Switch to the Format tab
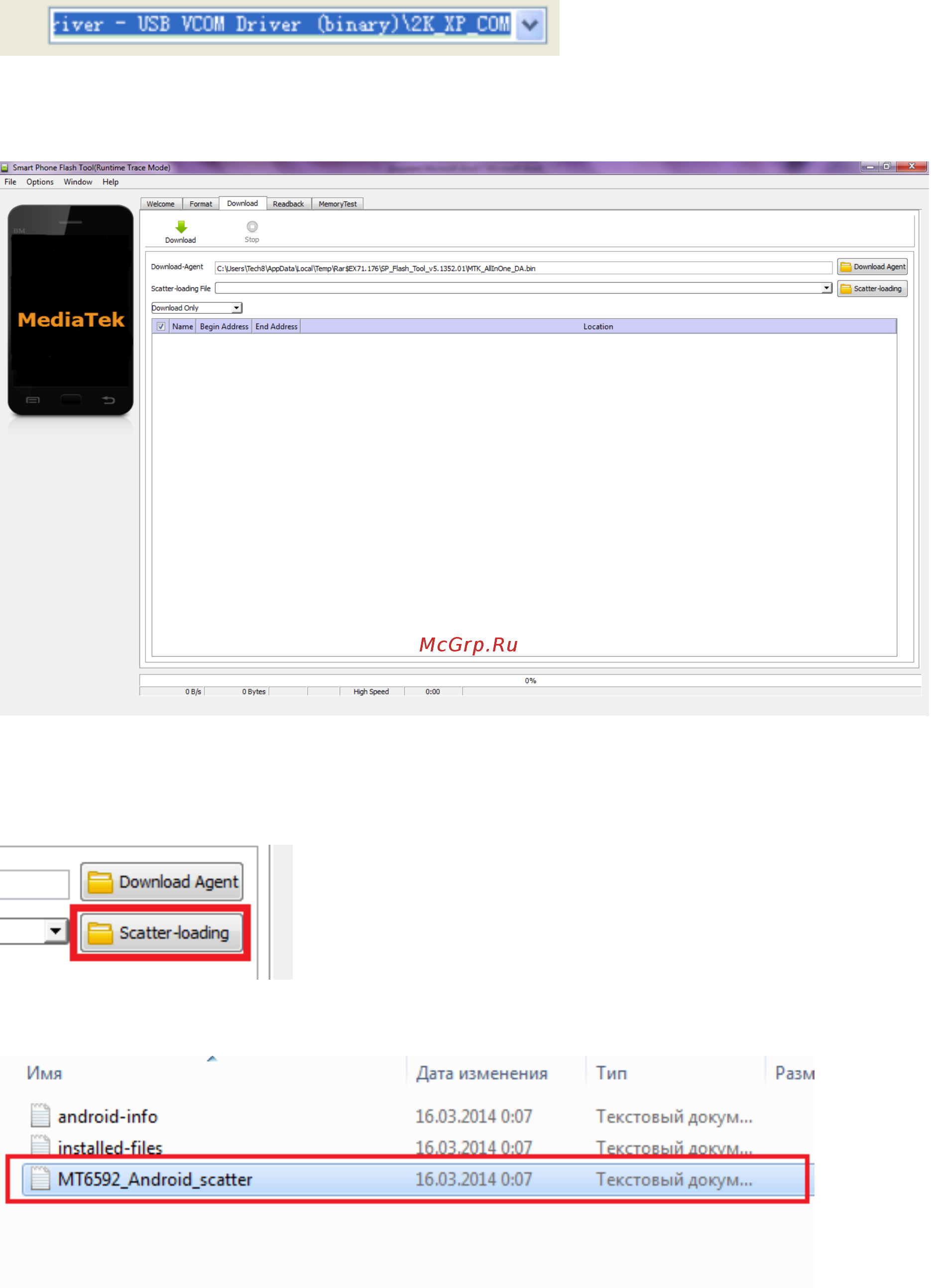 point(201,204)
